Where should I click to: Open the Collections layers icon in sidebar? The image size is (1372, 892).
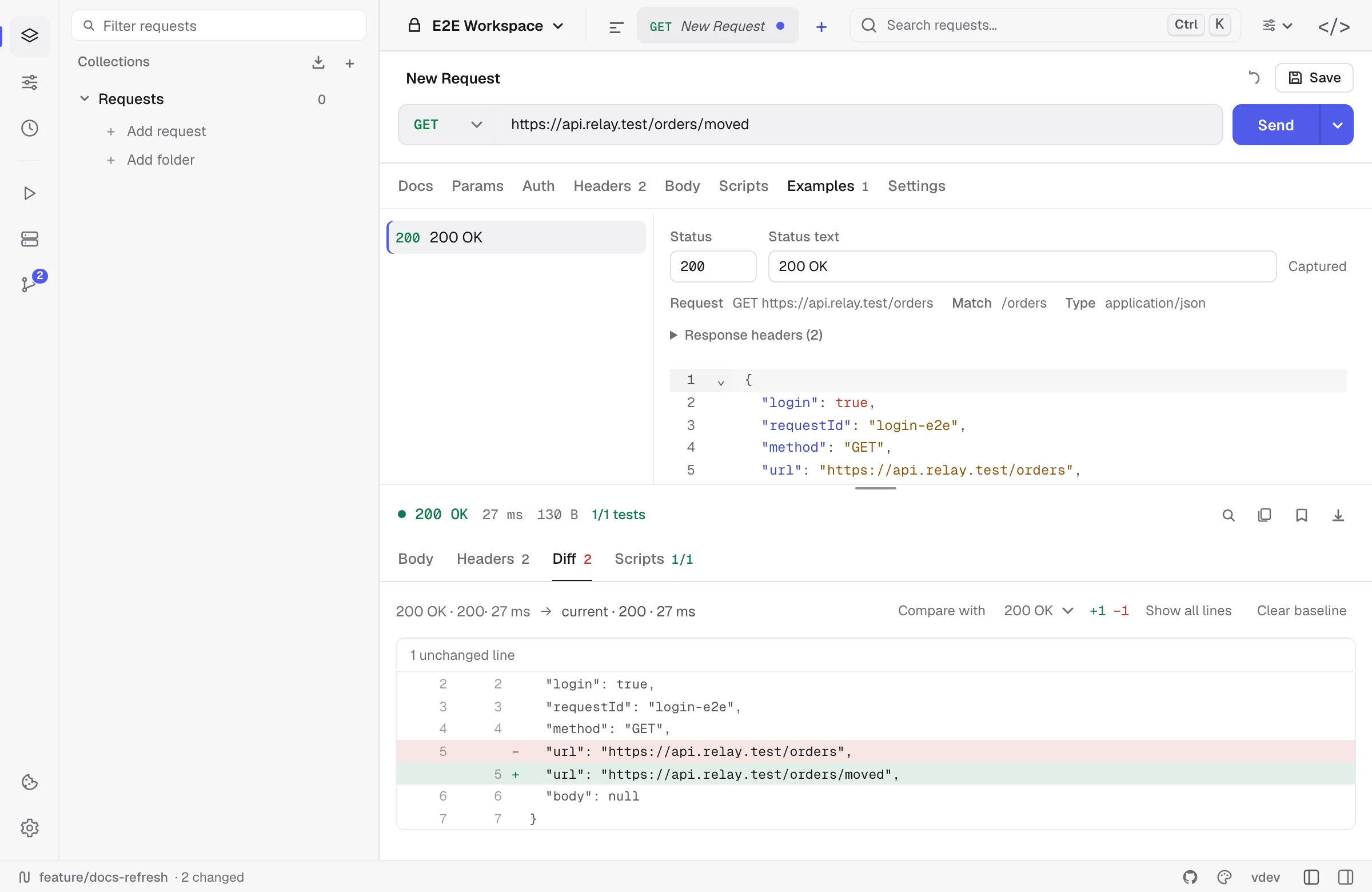(29, 36)
